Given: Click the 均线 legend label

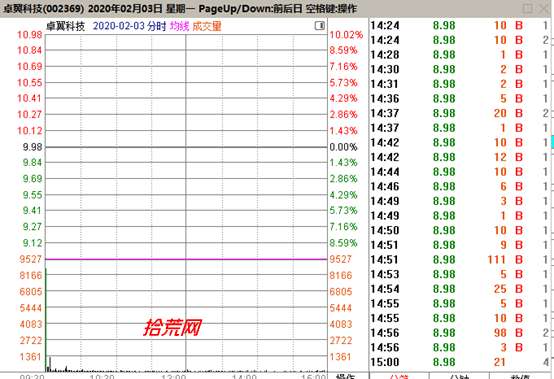Looking at the screenshot, I should point(179,26).
